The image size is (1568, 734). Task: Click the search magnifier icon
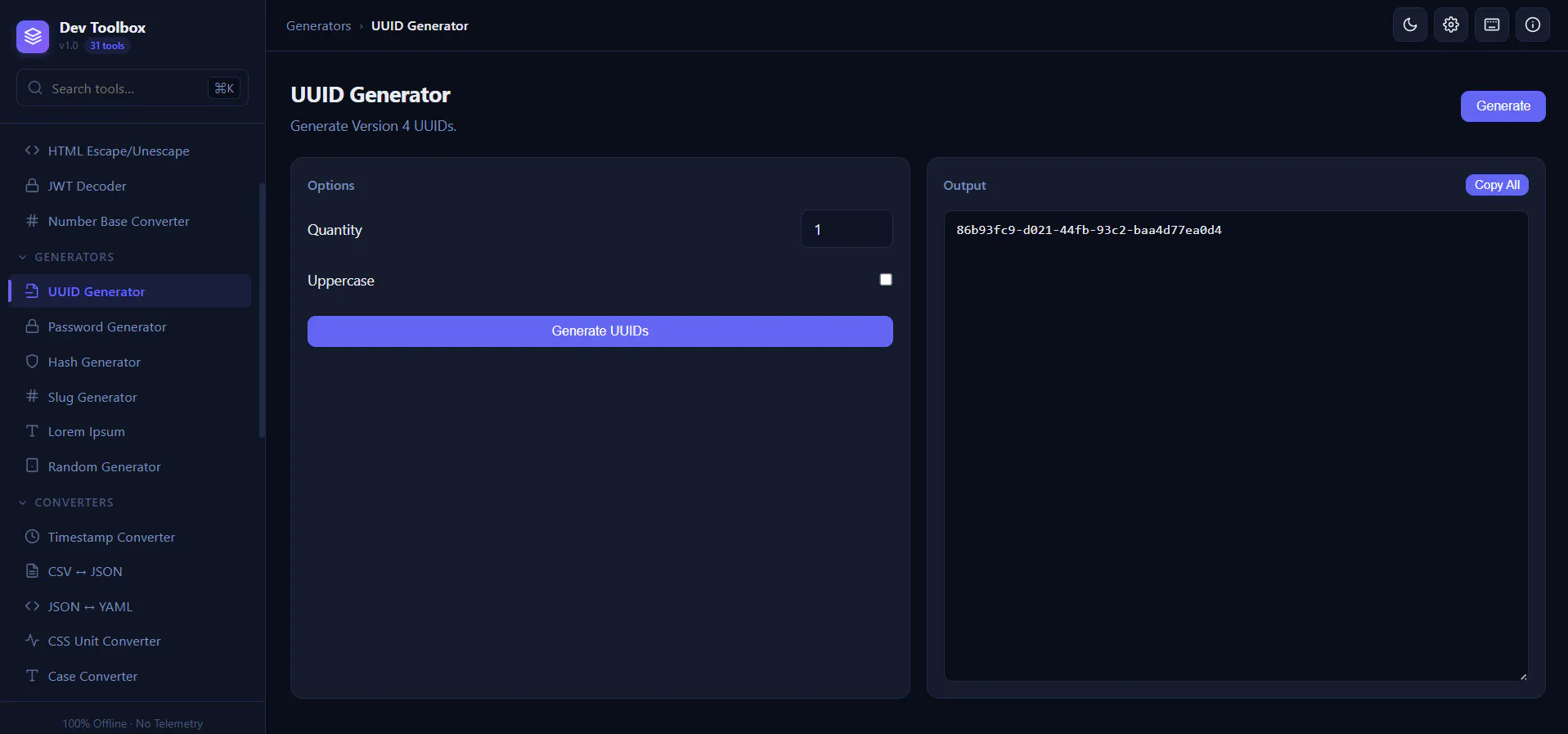coord(35,88)
